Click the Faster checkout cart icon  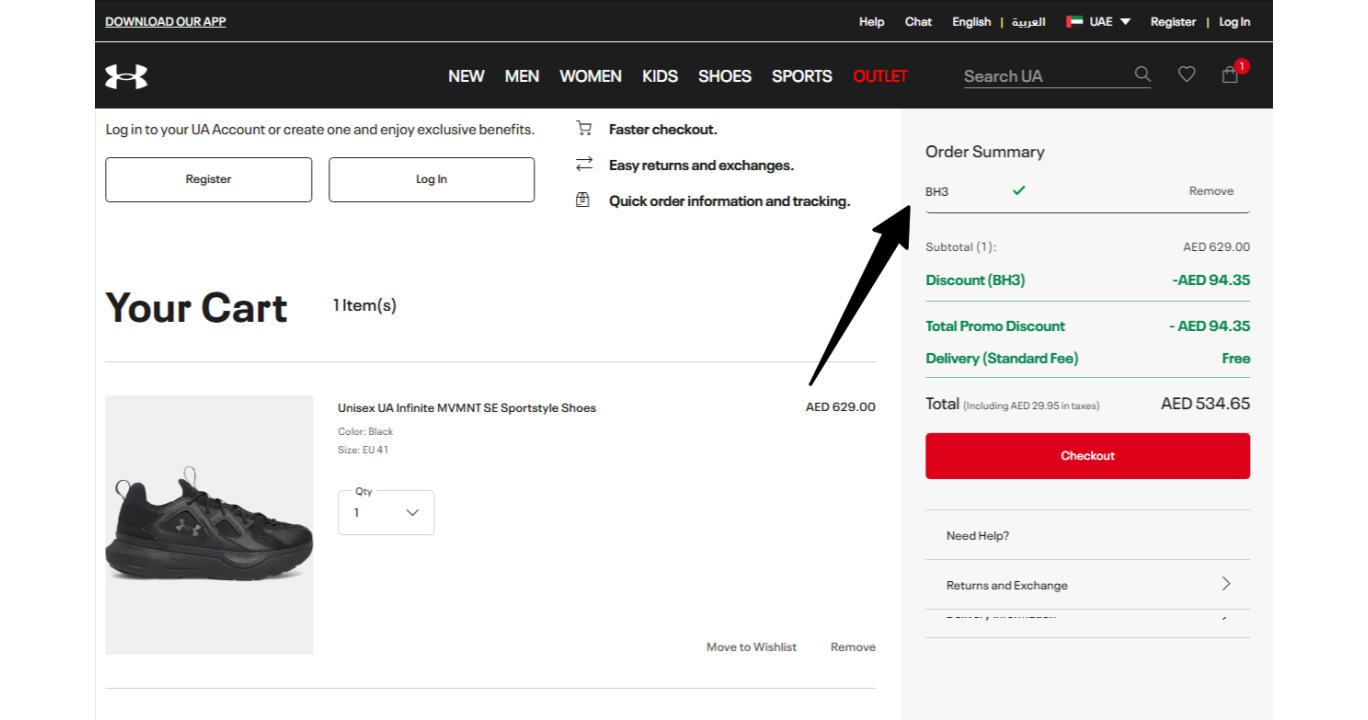coord(584,128)
